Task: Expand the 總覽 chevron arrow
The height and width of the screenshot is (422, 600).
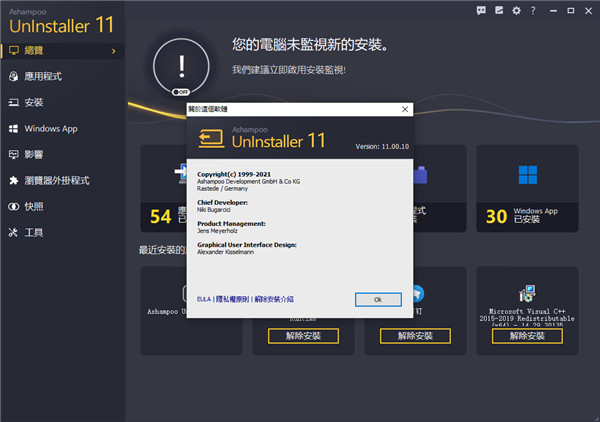Action: click(114, 51)
